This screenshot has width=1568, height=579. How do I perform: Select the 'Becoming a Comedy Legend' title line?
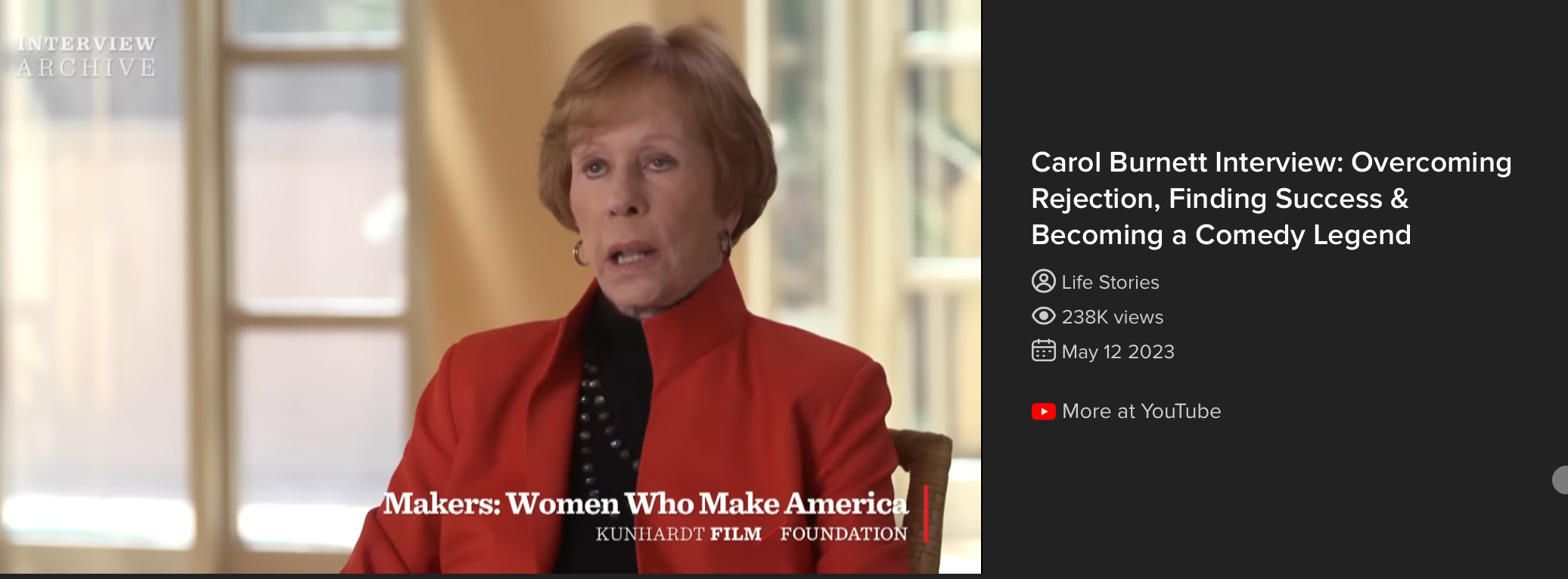(x=1221, y=235)
